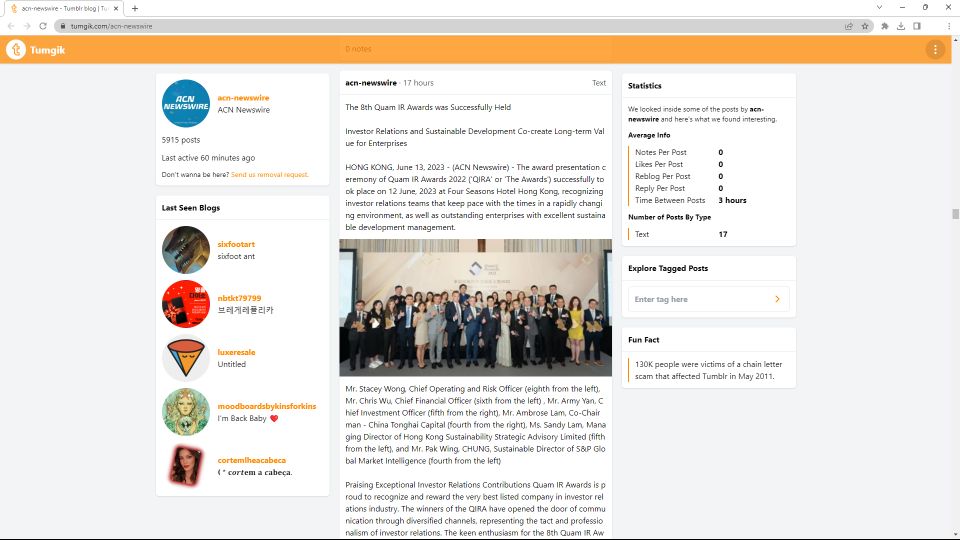Go back using browser back arrow
The width and height of the screenshot is (960, 540).
11,26
